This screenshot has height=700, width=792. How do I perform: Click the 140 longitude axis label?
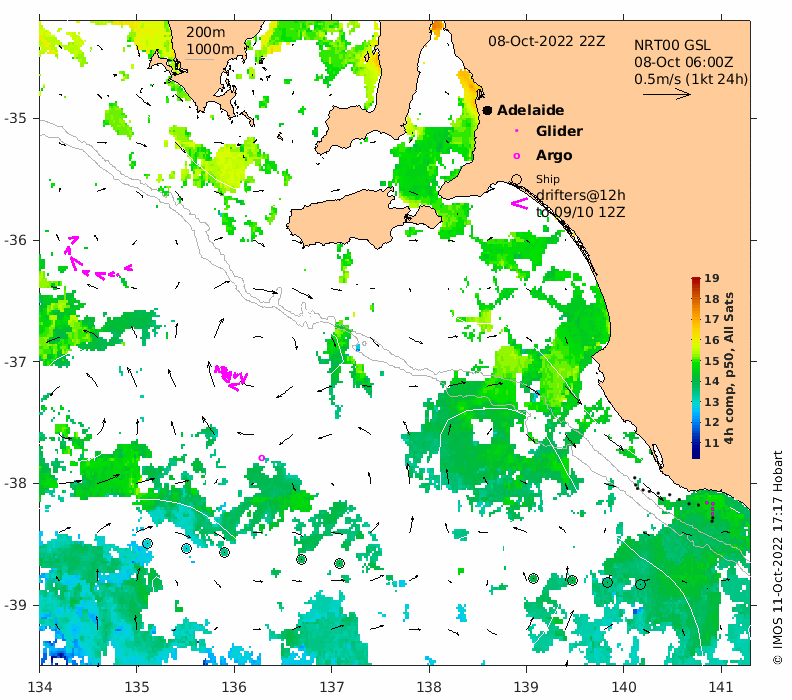tap(624, 687)
